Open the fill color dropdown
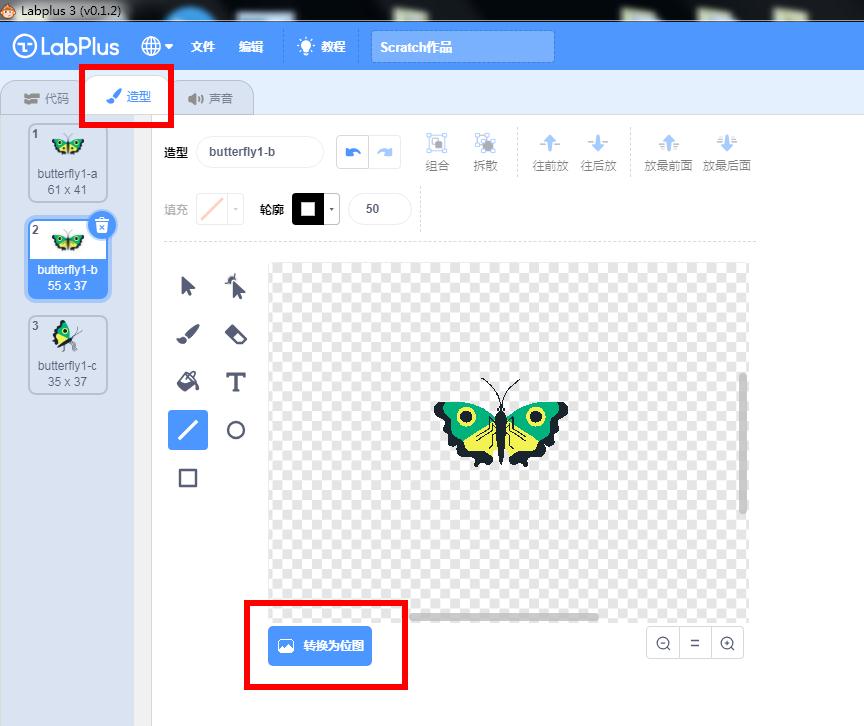This screenshot has width=864, height=726. (236, 209)
